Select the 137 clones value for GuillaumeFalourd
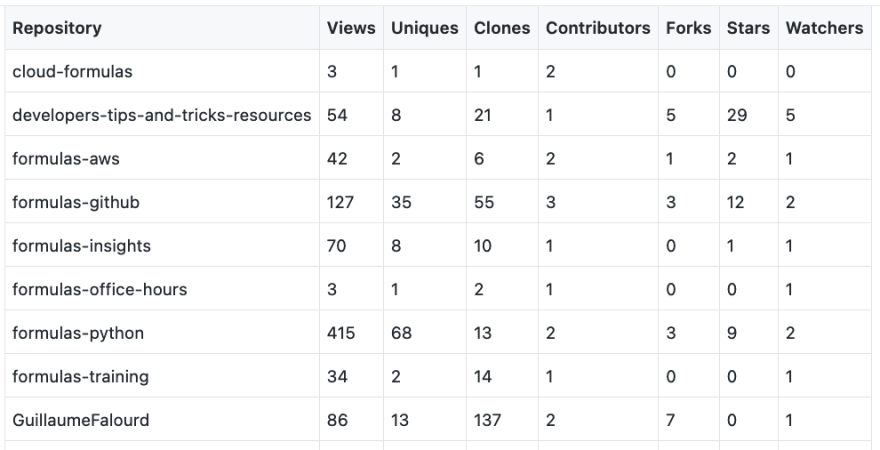The width and height of the screenshot is (880, 450). (487, 420)
